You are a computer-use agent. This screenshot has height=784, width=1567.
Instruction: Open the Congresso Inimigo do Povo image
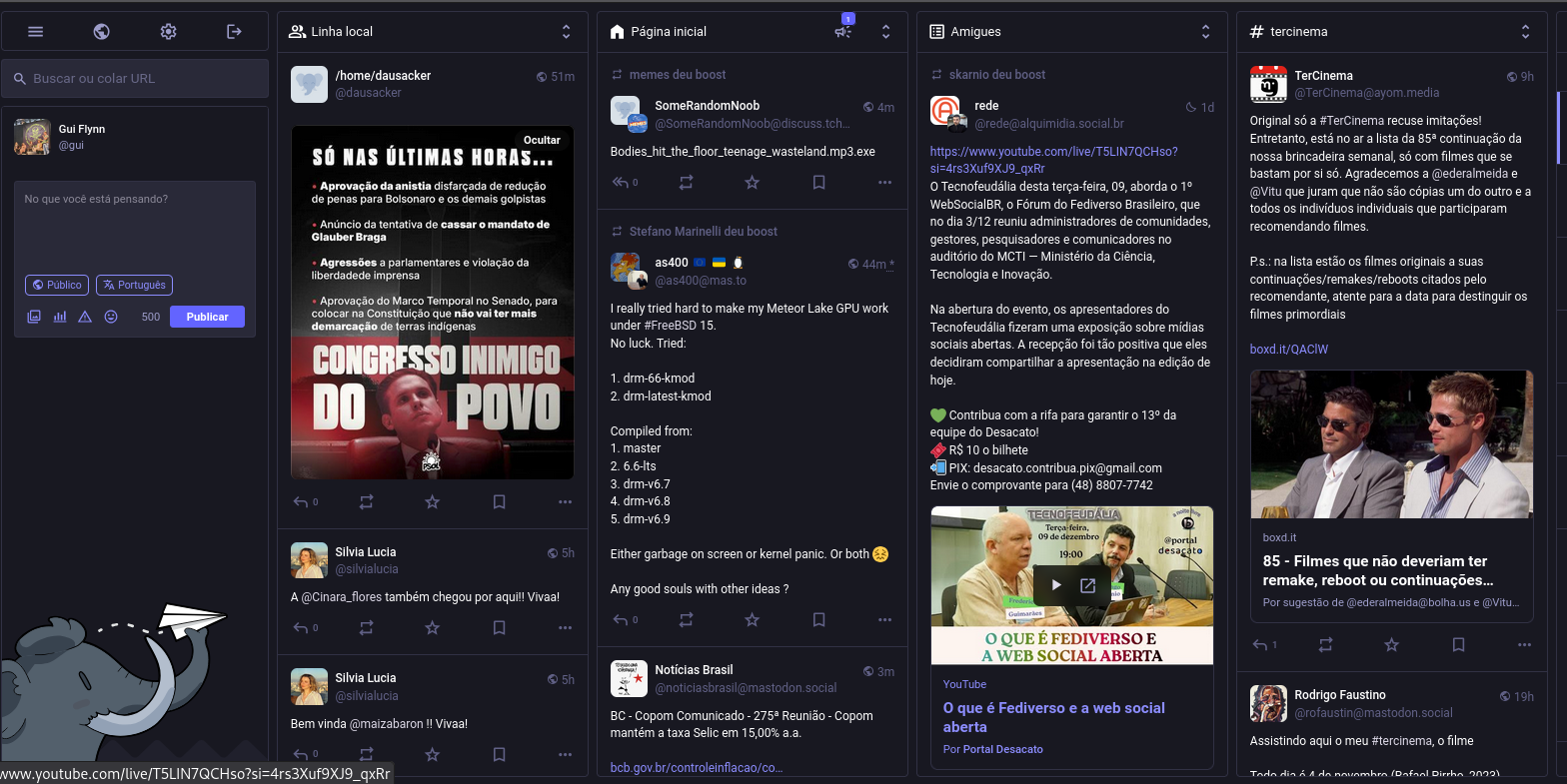433,302
